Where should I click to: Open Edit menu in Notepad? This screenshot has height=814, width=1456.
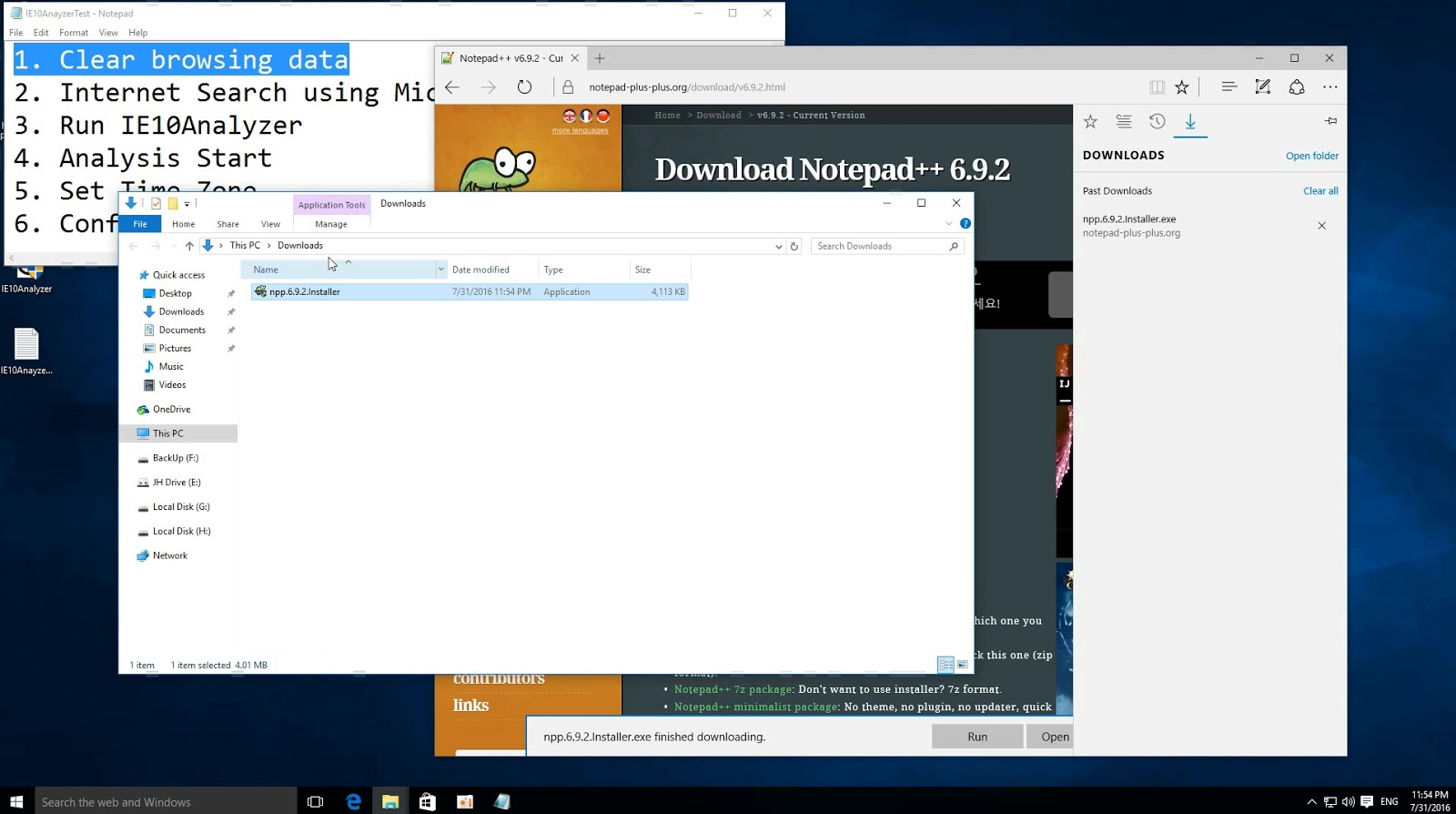[41, 33]
